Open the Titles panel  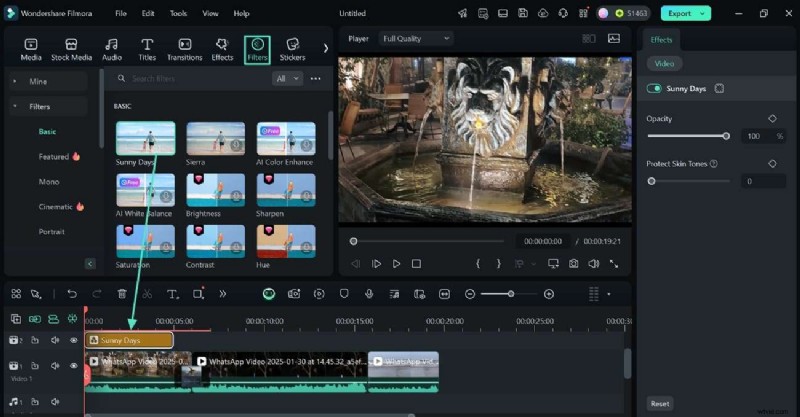click(x=147, y=50)
